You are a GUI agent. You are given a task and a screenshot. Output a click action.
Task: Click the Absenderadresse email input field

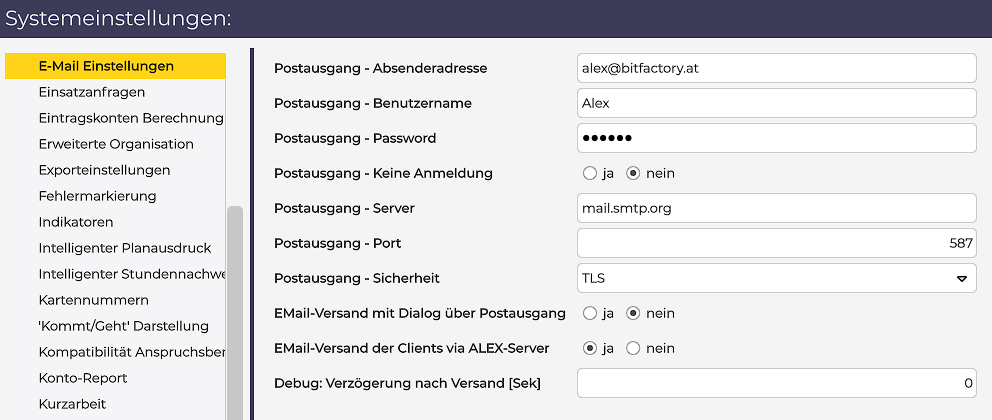click(776, 68)
